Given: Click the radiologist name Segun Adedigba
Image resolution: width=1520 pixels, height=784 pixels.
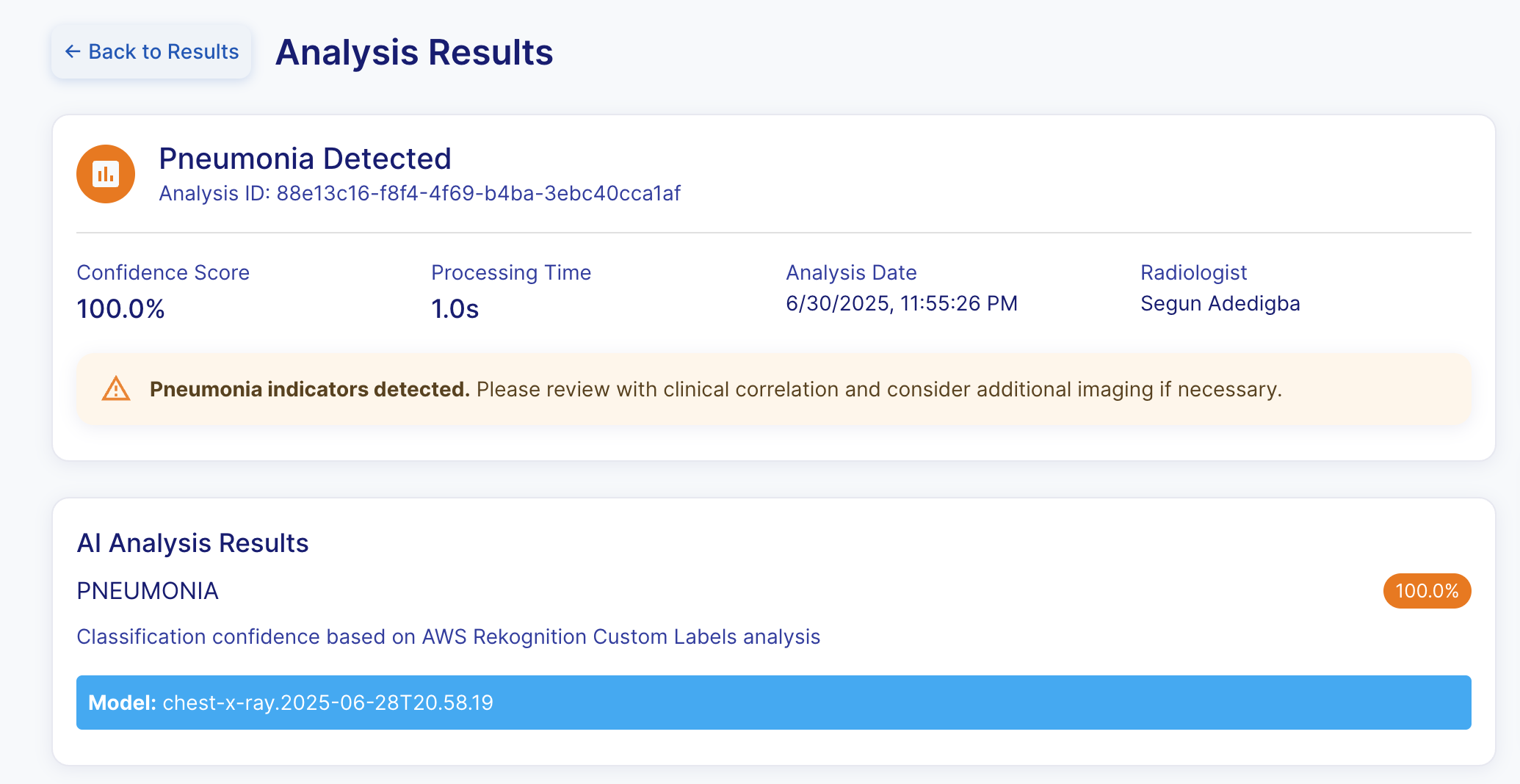Looking at the screenshot, I should coord(1220,303).
